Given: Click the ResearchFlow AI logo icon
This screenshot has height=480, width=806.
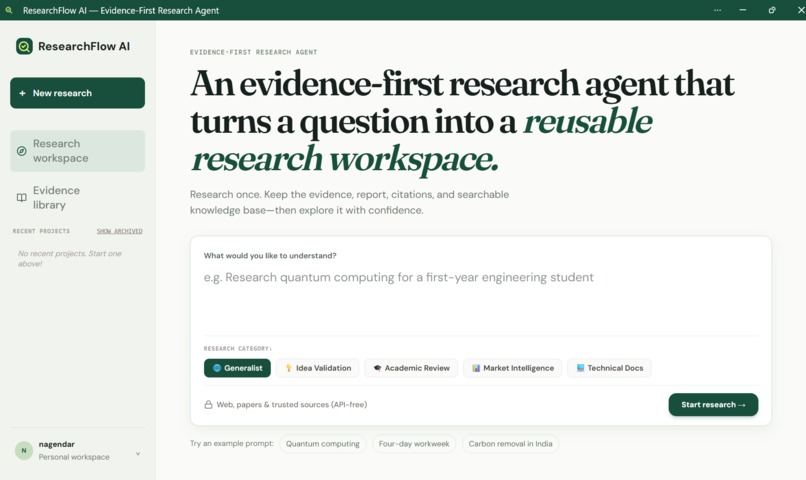Looking at the screenshot, I should pyautogui.click(x=24, y=46).
